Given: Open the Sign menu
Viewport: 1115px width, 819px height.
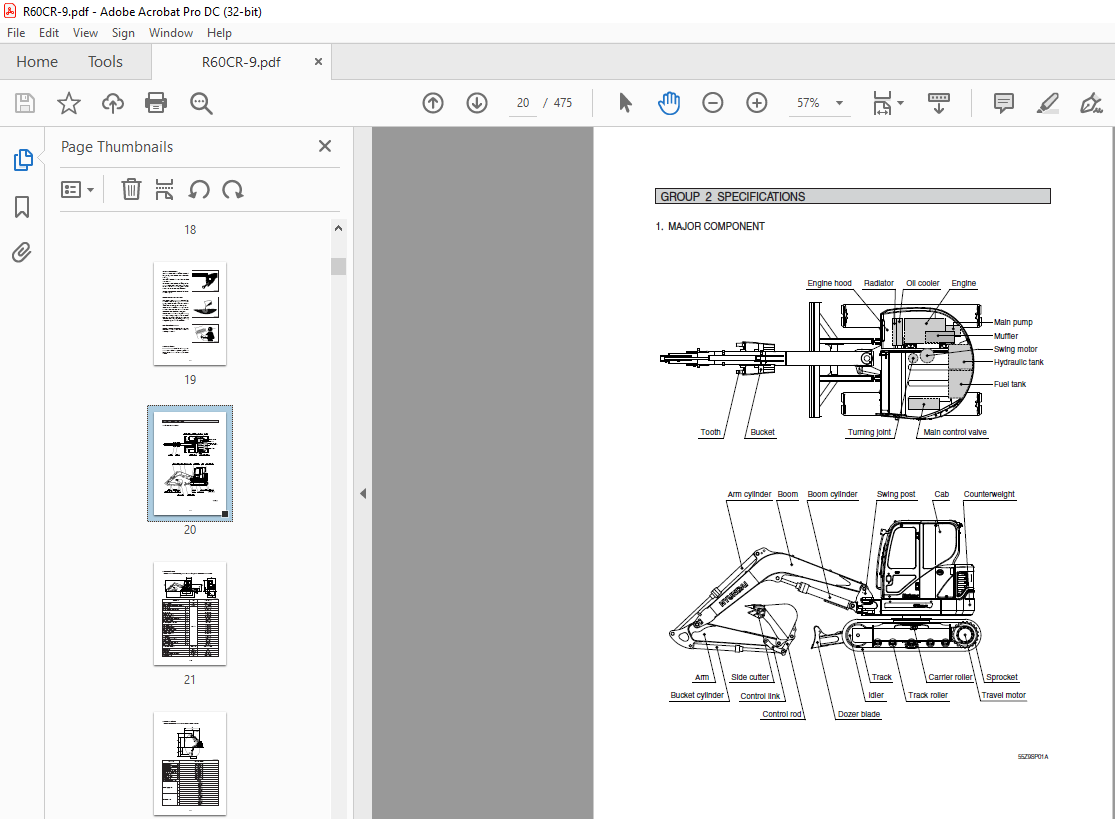Looking at the screenshot, I should click(x=123, y=33).
